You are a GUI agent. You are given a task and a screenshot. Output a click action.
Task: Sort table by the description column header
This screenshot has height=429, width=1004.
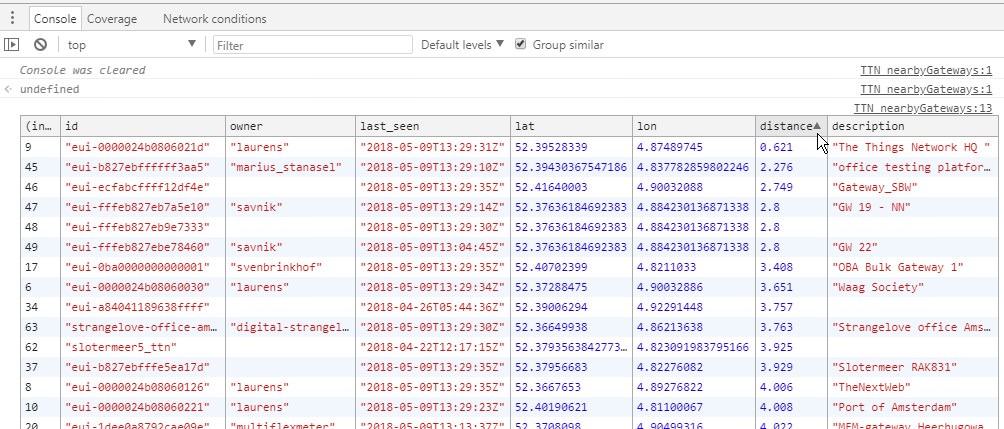tap(912, 126)
